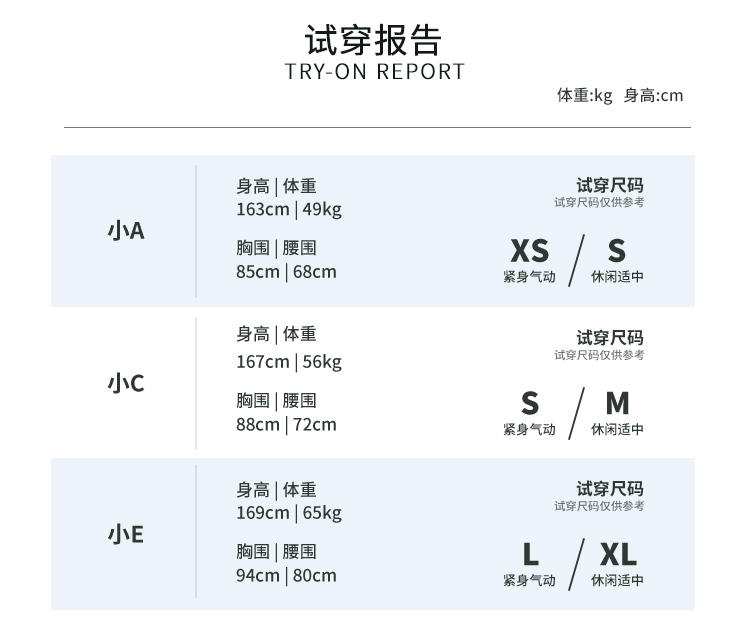This screenshot has height=634, width=750.
Task: Click the 试穿报告 title heading
Action: 374,40
